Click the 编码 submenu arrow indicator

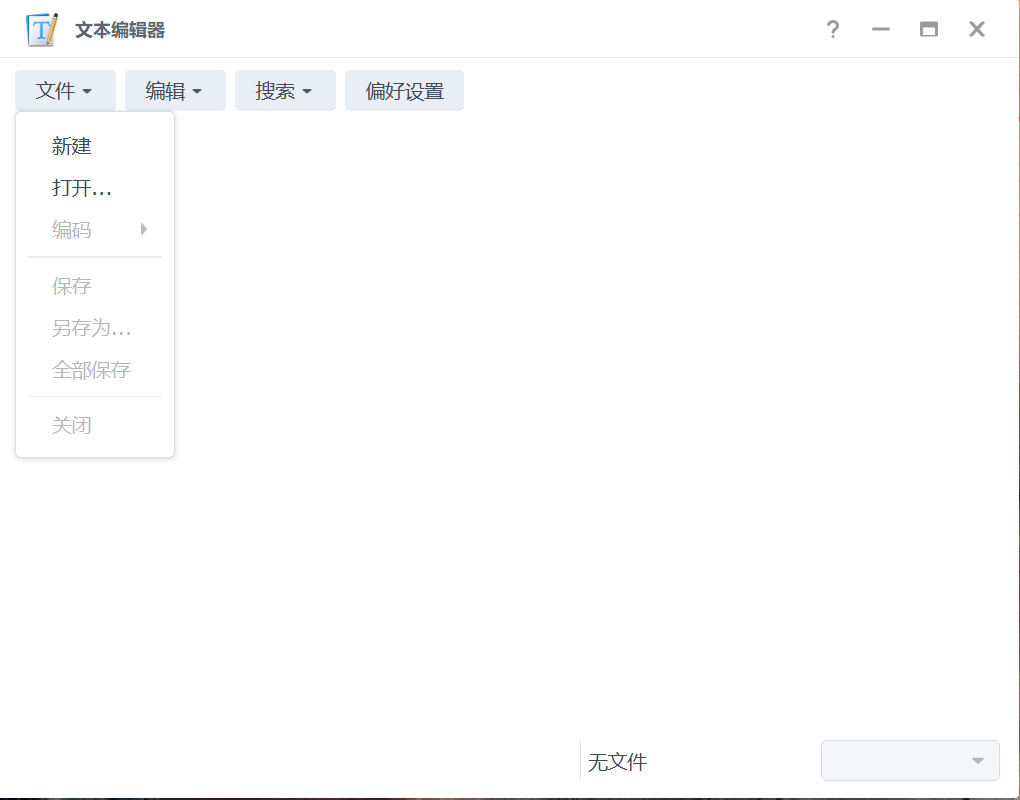pos(143,229)
